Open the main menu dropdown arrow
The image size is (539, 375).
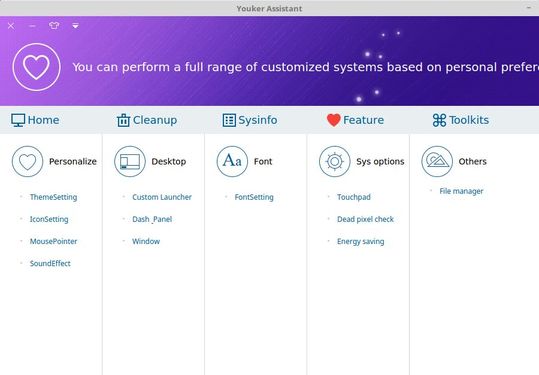pos(75,26)
